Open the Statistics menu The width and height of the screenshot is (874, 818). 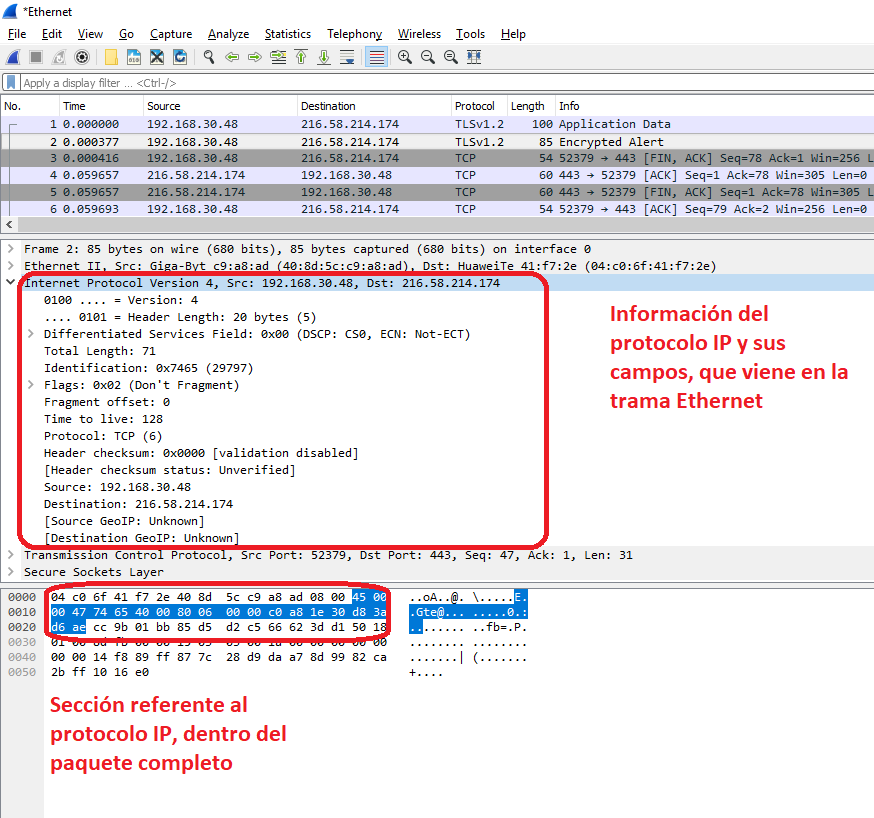tap(287, 34)
